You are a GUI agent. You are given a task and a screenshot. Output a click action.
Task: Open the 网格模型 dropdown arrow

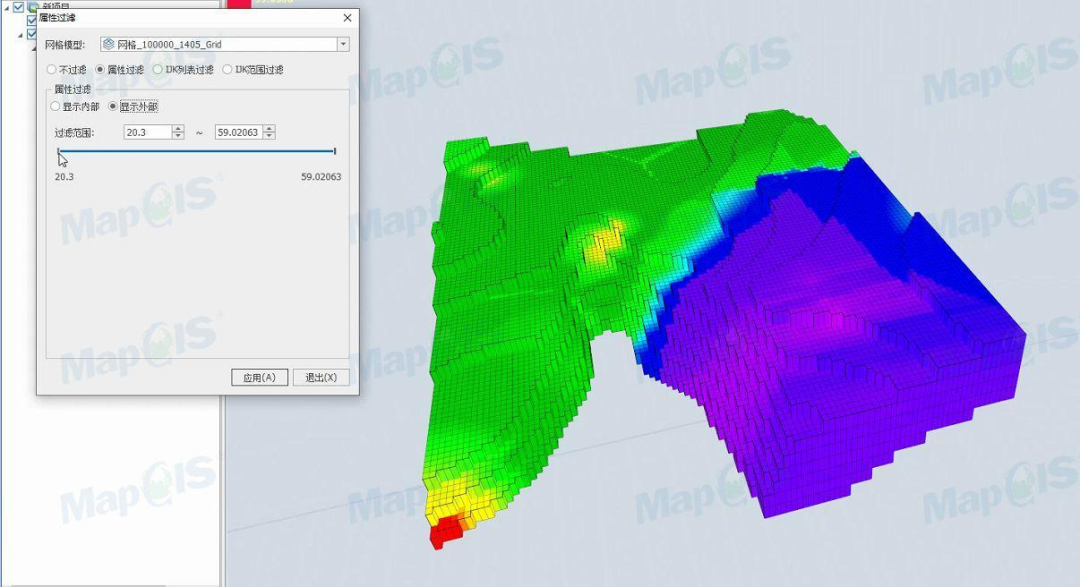343,45
